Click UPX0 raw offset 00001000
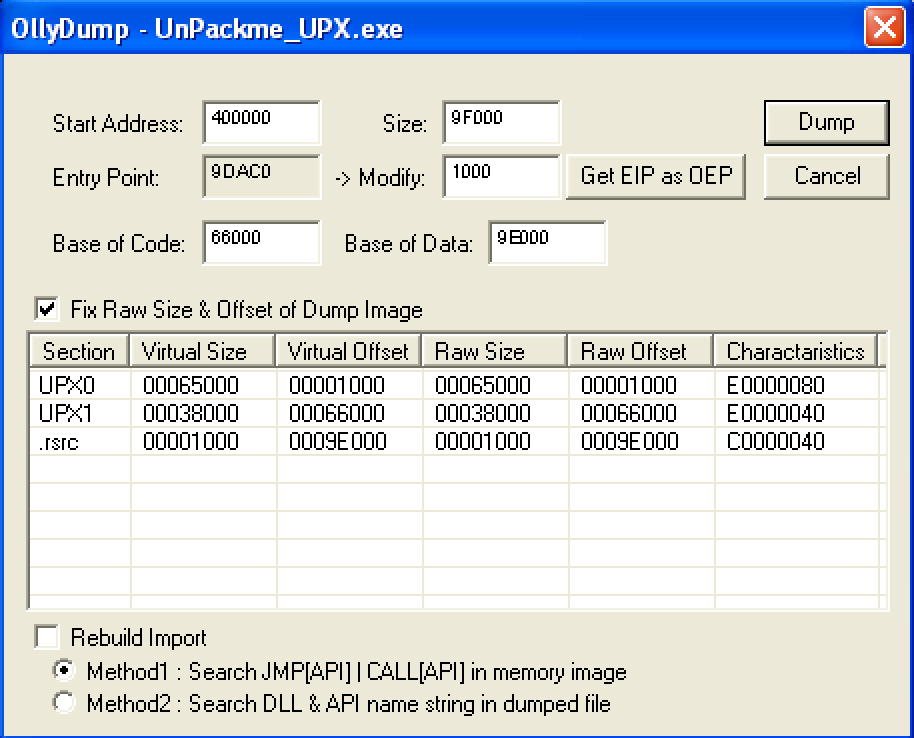This screenshot has width=914, height=738. click(629, 385)
